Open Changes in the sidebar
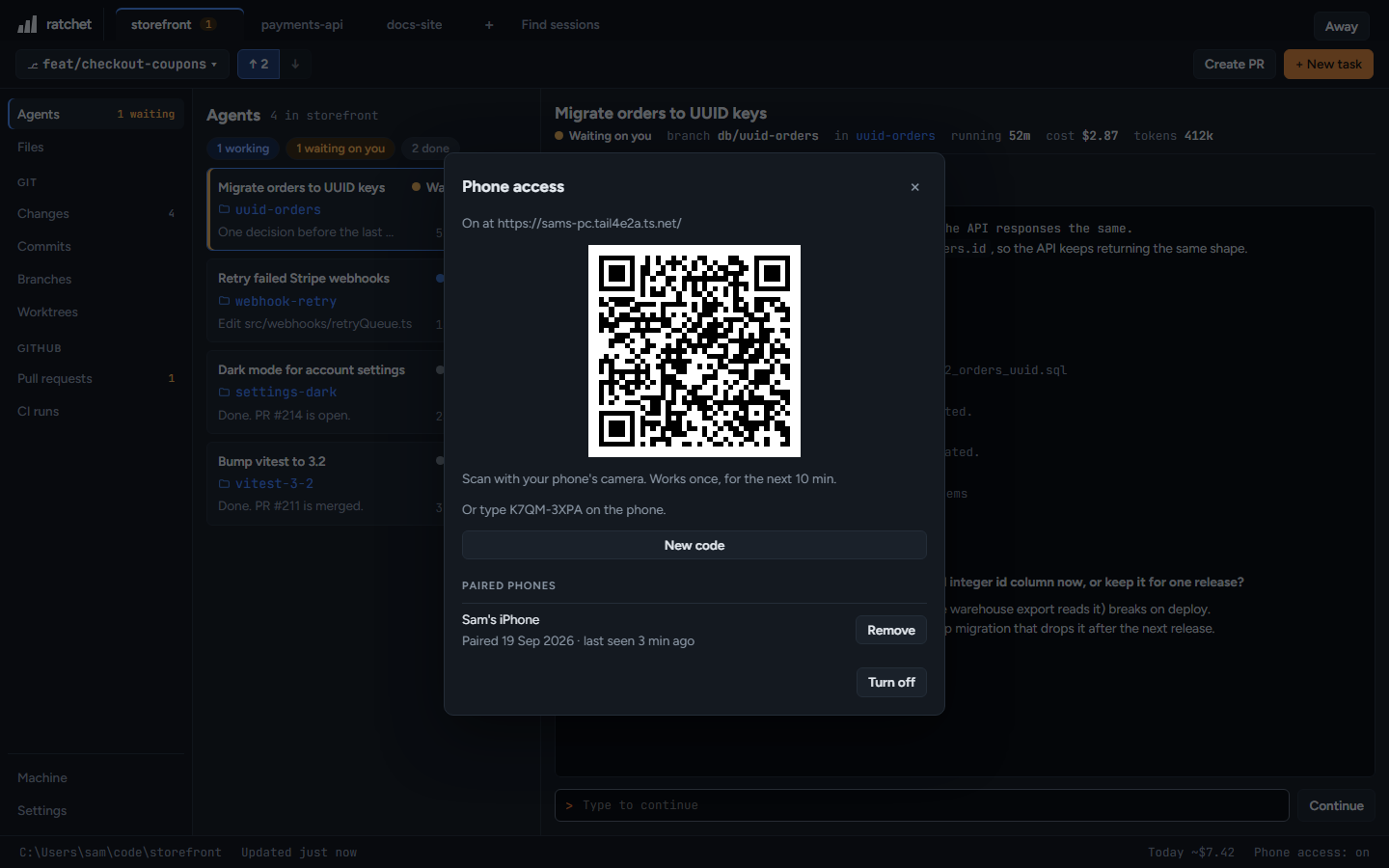This screenshot has height=868, width=1389. [x=95, y=213]
